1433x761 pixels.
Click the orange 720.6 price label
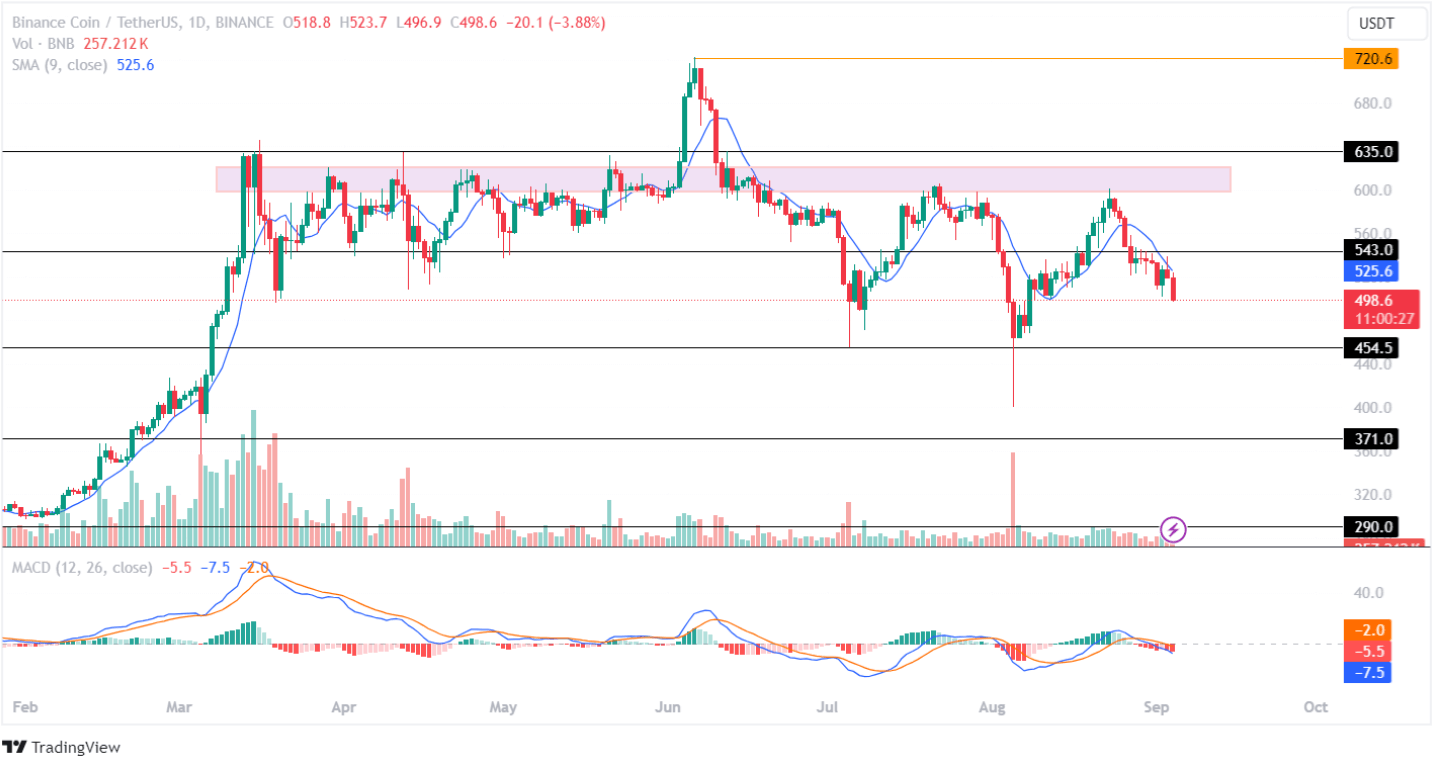[x=1371, y=59]
